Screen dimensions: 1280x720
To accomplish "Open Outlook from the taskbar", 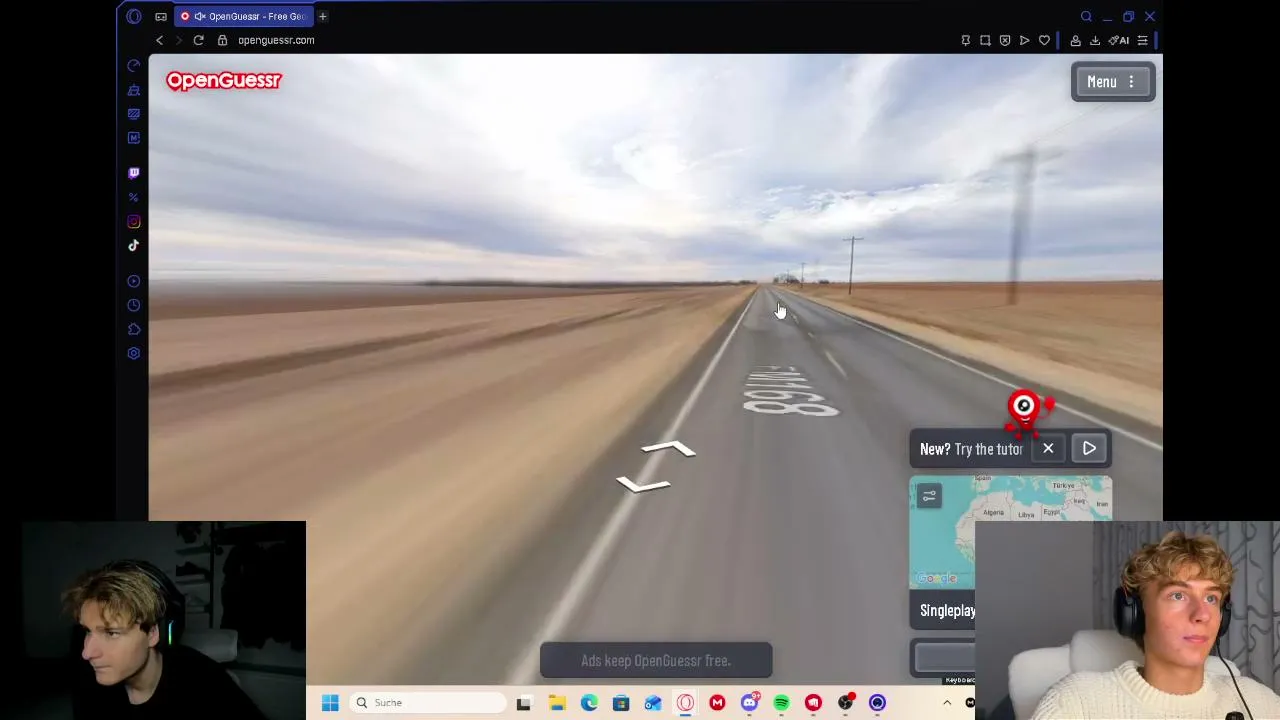I will (653, 703).
